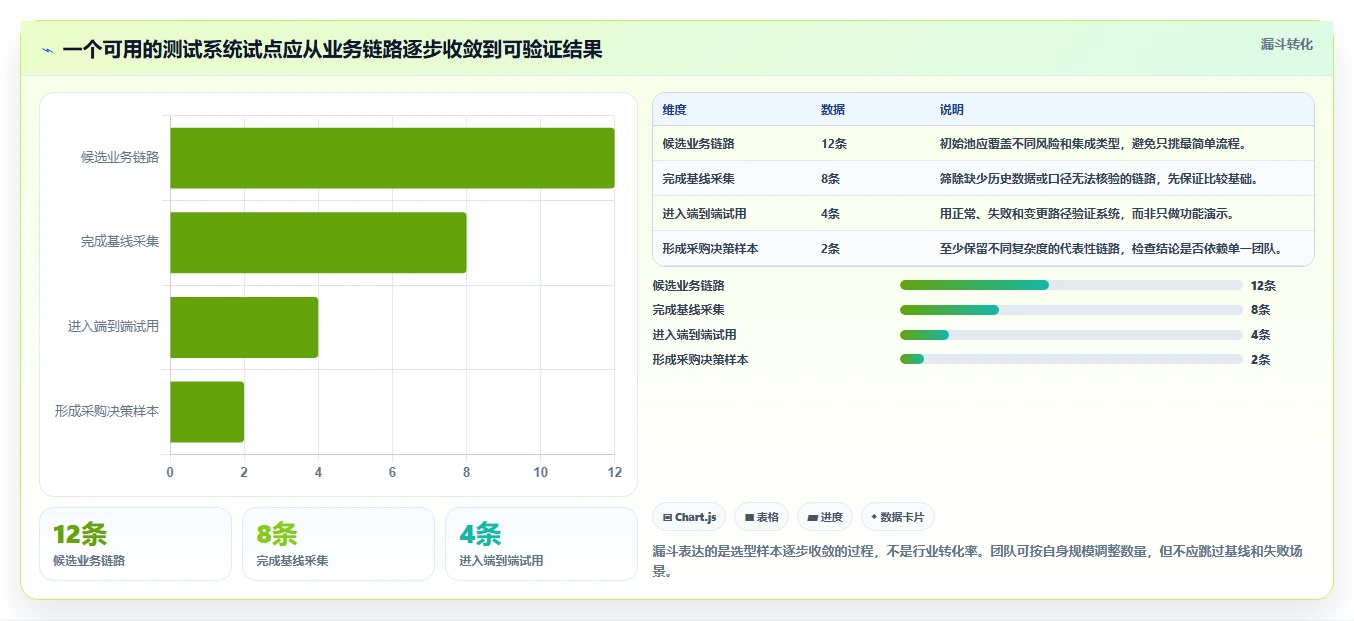Click the 12条 候选业务链路 data card

135,544
